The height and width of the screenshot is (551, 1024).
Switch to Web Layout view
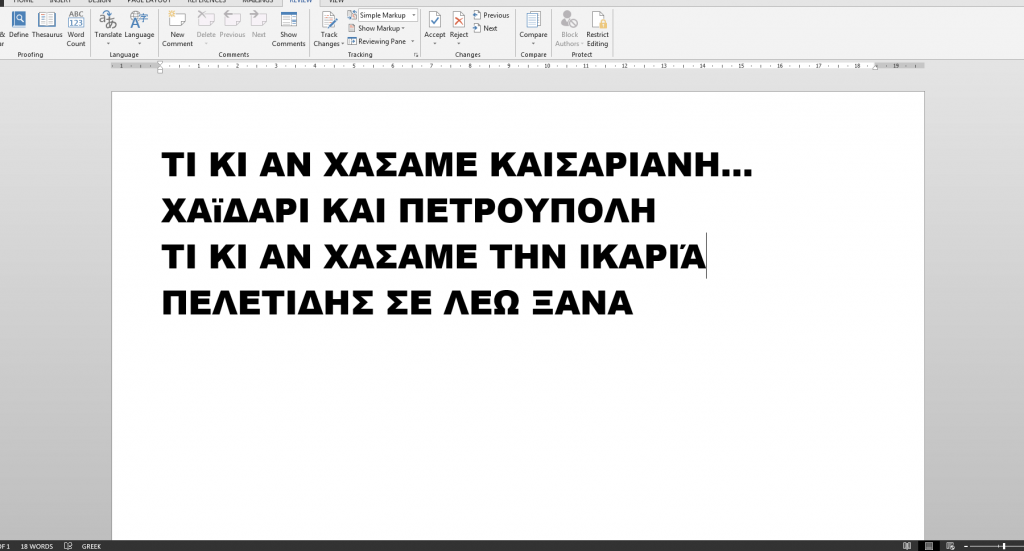click(x=950, y=546)
